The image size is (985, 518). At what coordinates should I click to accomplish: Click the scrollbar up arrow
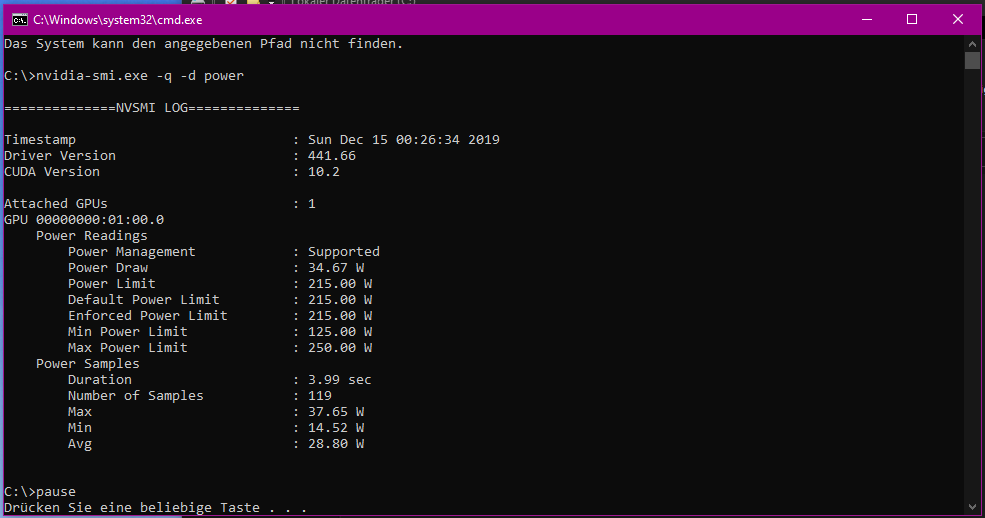click(972, 44)
